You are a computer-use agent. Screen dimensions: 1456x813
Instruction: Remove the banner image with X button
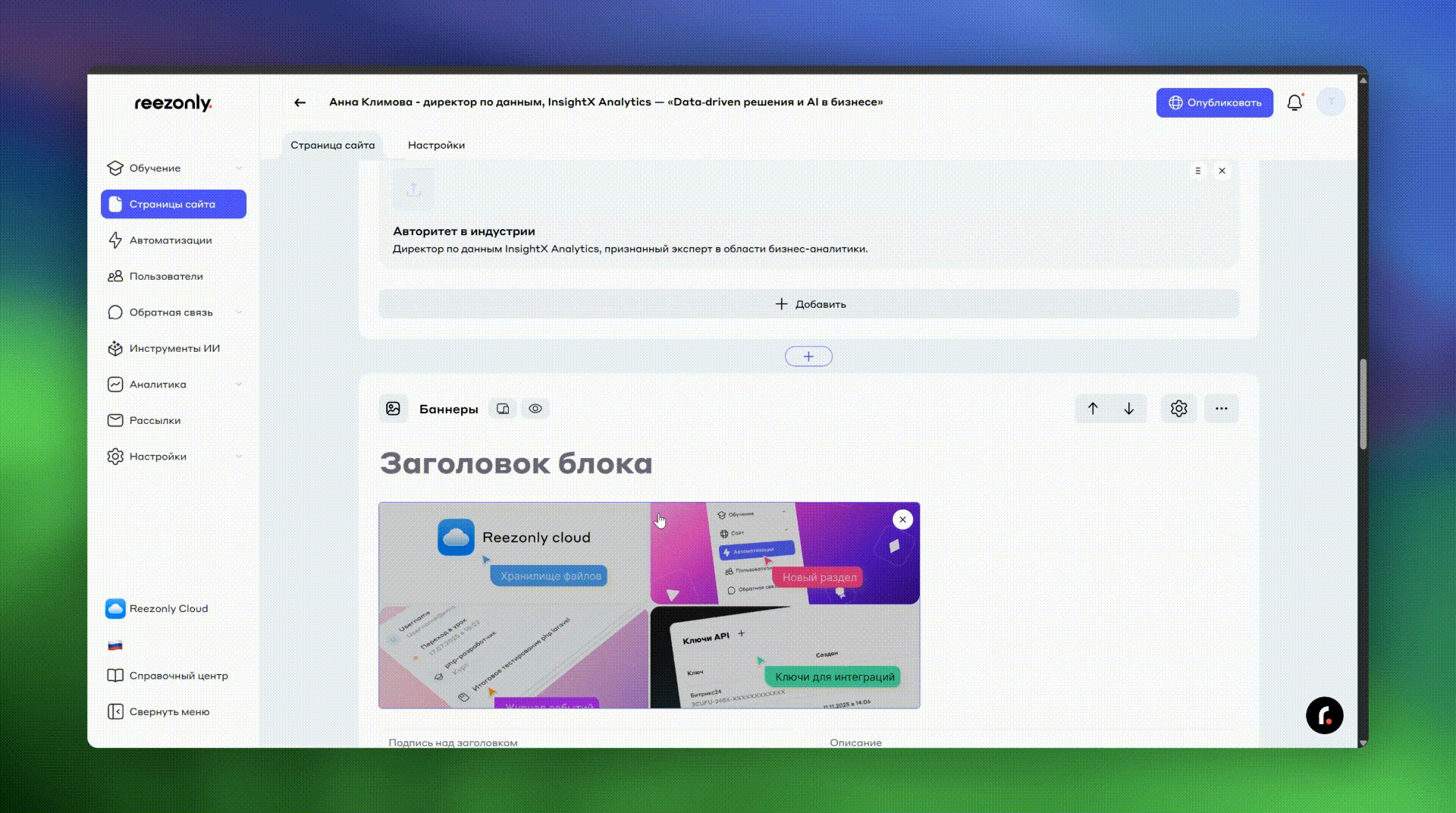(x=902, y=520)
